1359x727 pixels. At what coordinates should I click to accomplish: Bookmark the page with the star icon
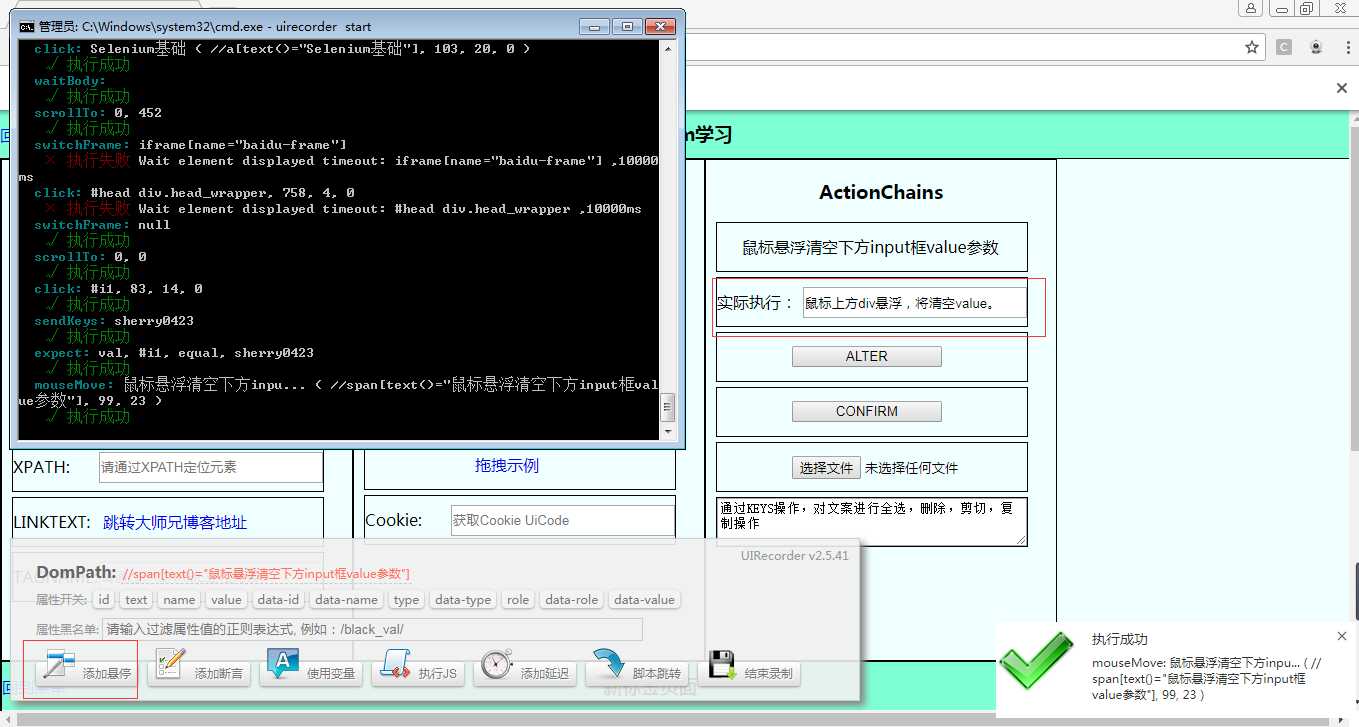tap(1251, 47)
